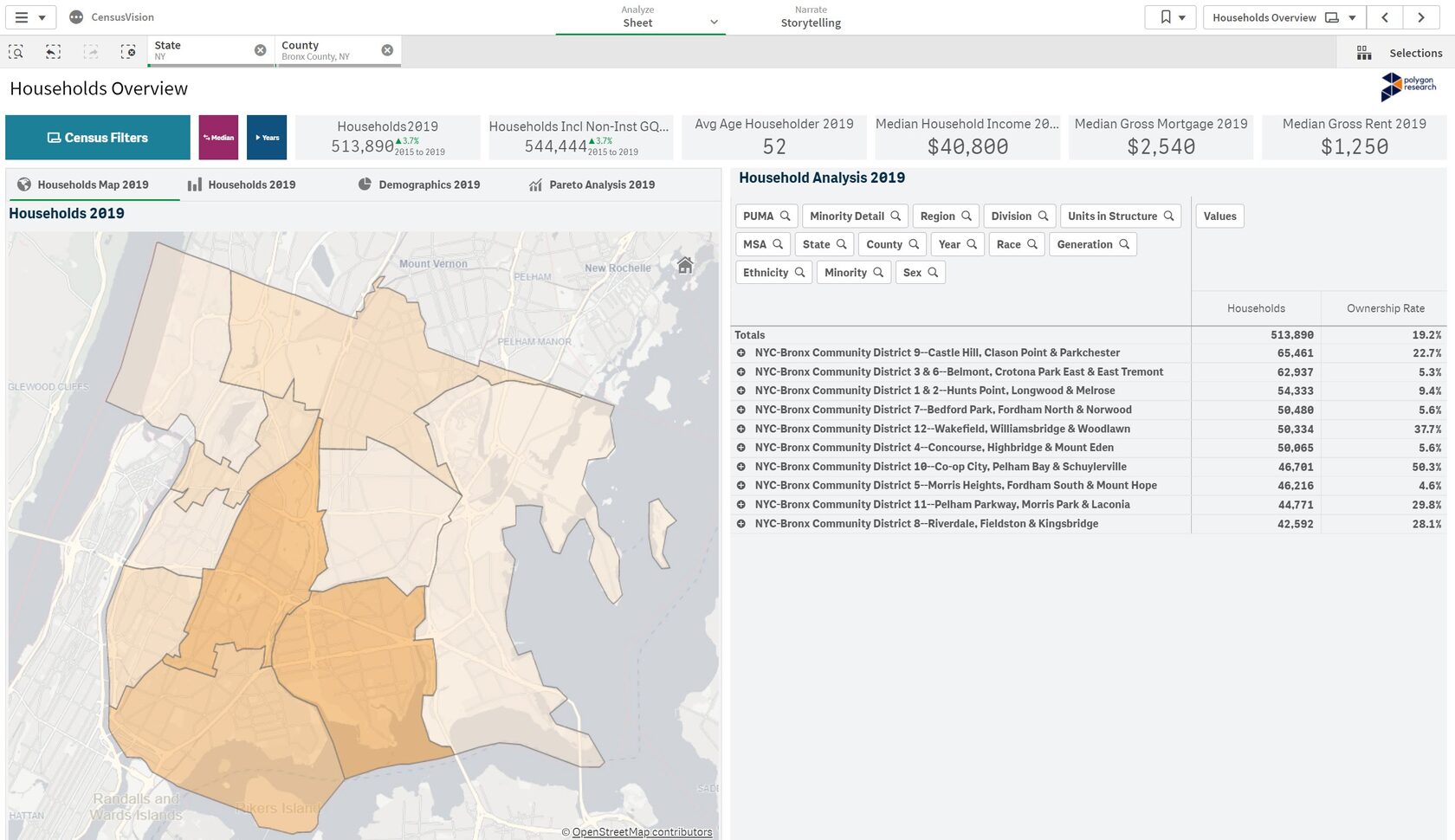Viewport: 1455px width, 840px height.
Task: Go to the next sheet
Action: [1421, 17]
